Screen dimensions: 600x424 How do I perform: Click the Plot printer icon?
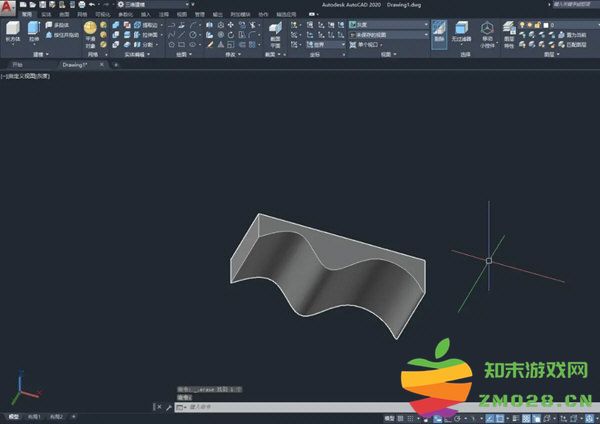(82, 5)
